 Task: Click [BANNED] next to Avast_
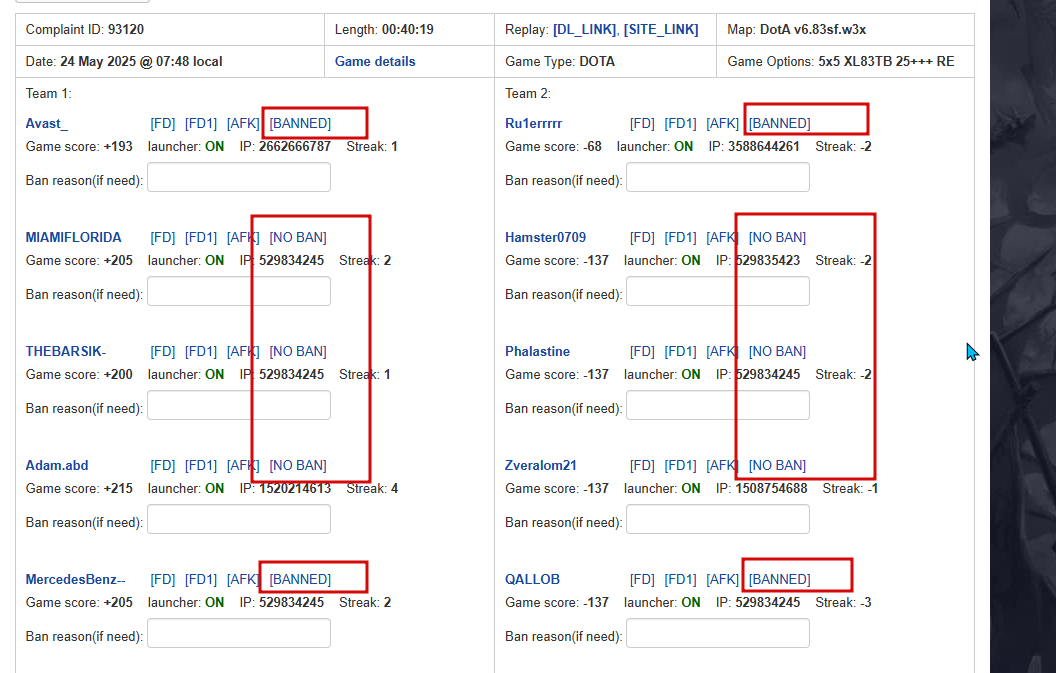[x=300, y=123]
